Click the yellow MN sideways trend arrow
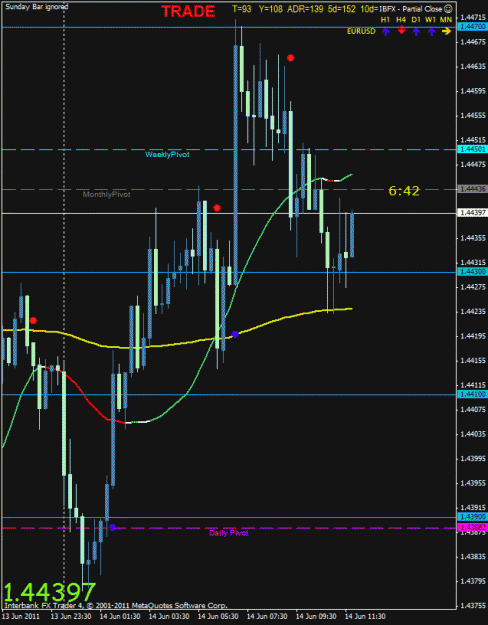The width and height of the screenshot is (488, 625). pos(446,31)
